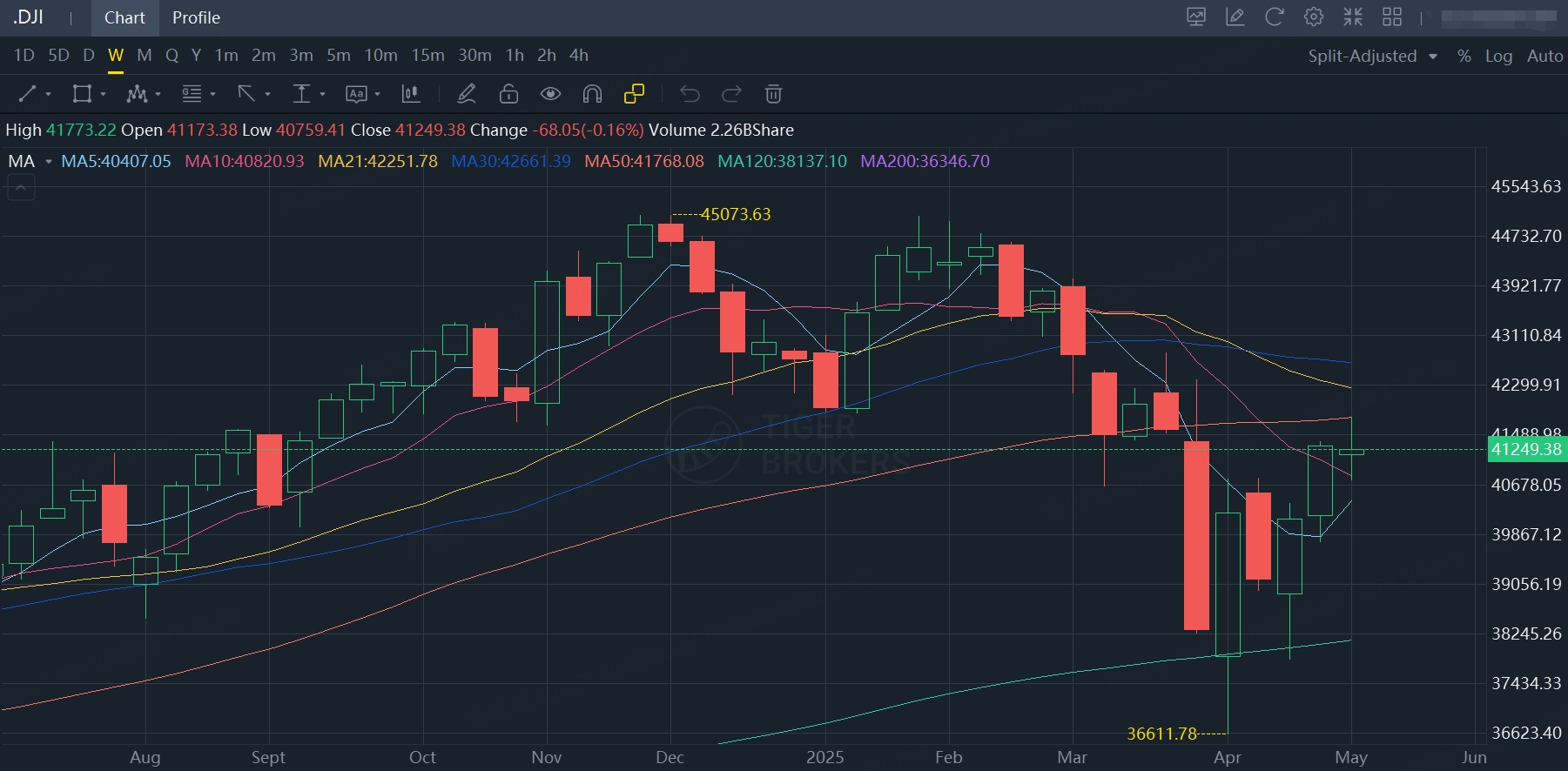Collapse indicator legend with chevron button
1568x771 pixels.
pos(21,187)
